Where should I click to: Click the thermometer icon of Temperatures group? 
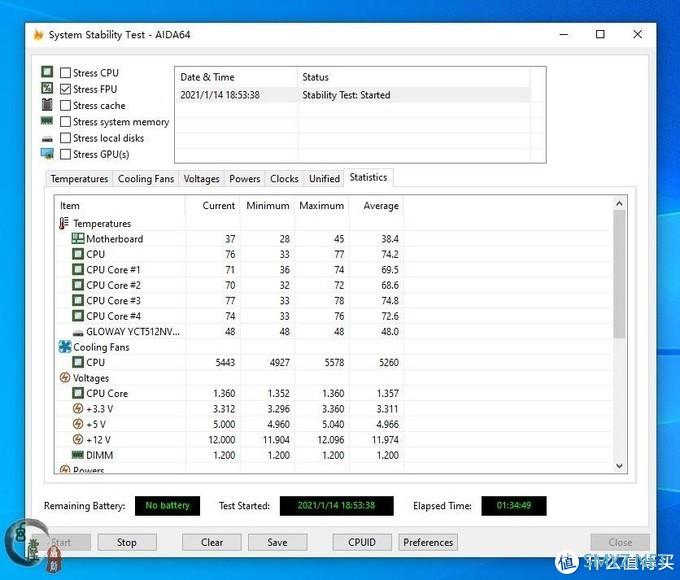point(64,223)
